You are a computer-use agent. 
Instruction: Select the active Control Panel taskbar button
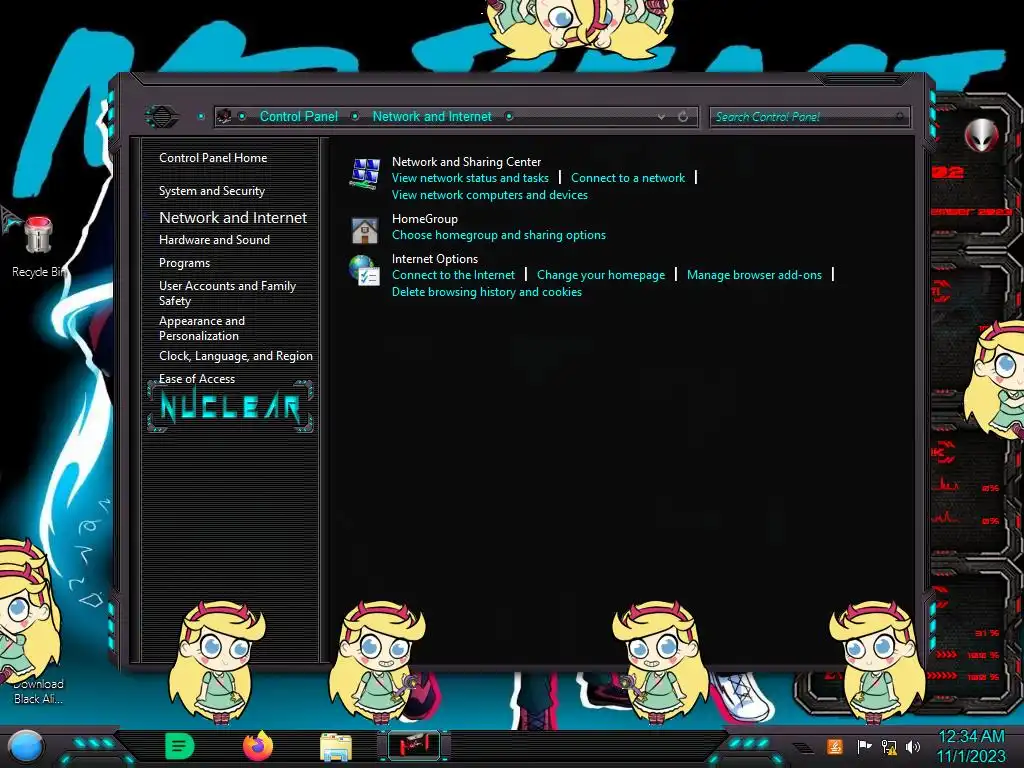(414, 746)
